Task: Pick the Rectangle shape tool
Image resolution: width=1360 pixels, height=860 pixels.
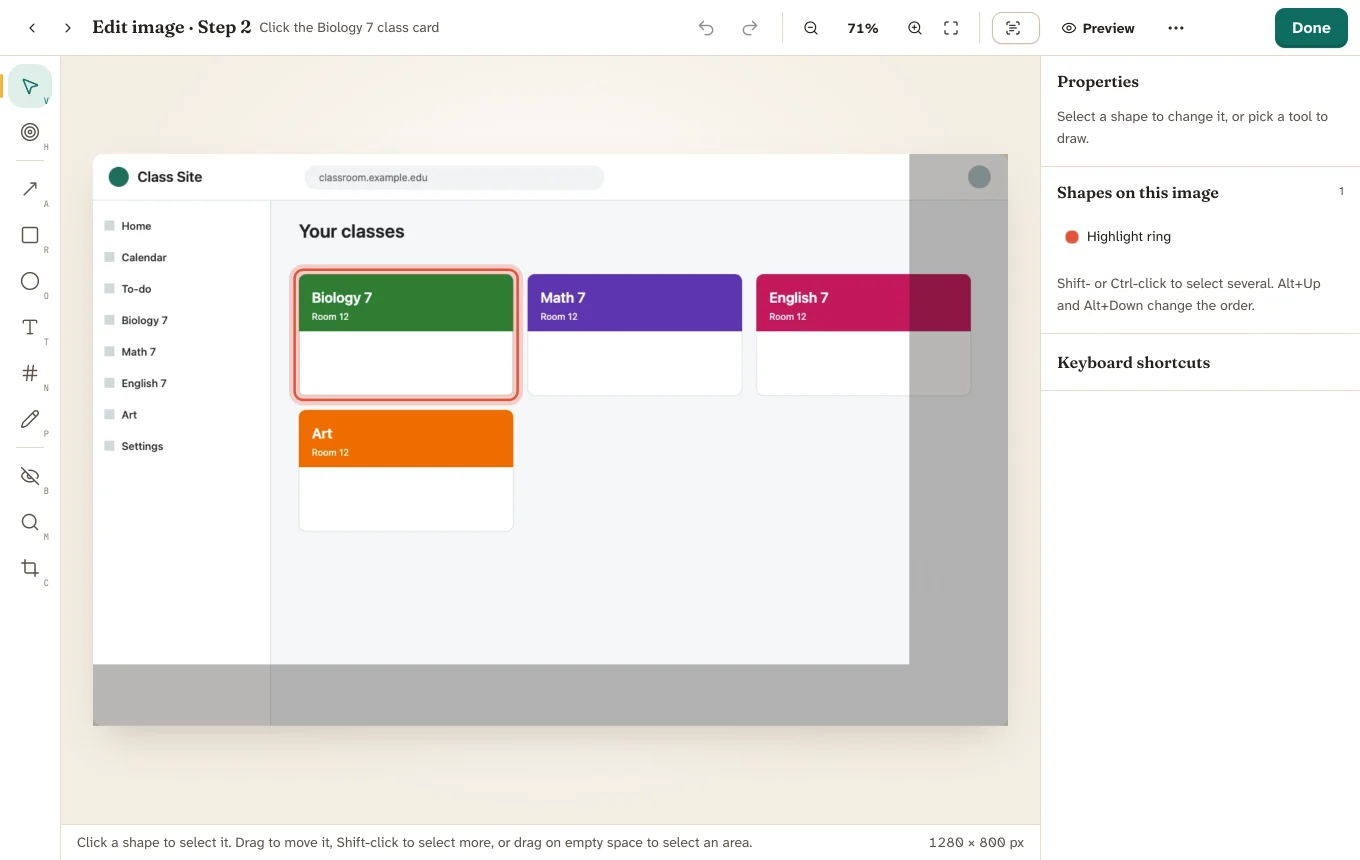Action: 30,235
